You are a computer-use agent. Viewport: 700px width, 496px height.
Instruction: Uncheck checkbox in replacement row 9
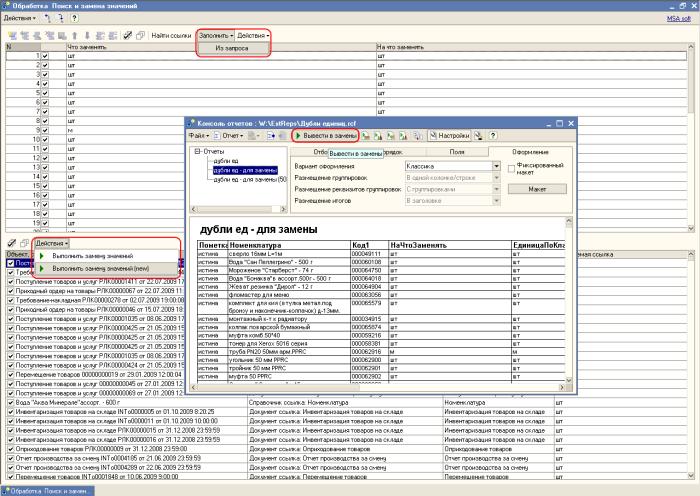pyautogui.click(x=45, y=130)
